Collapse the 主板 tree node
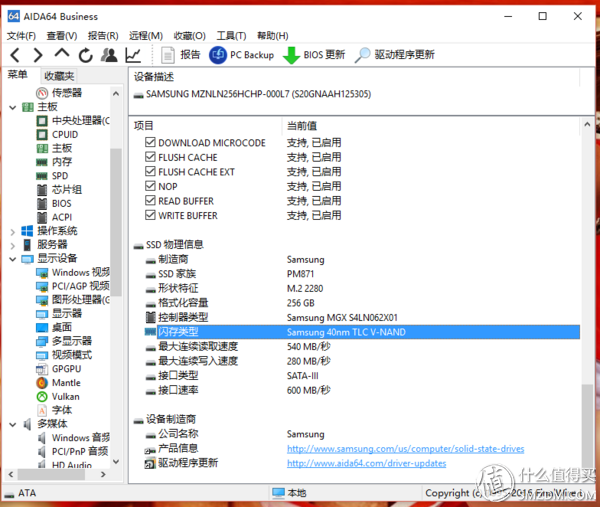This screenshot has height=507, width=600. coord(12,107)
